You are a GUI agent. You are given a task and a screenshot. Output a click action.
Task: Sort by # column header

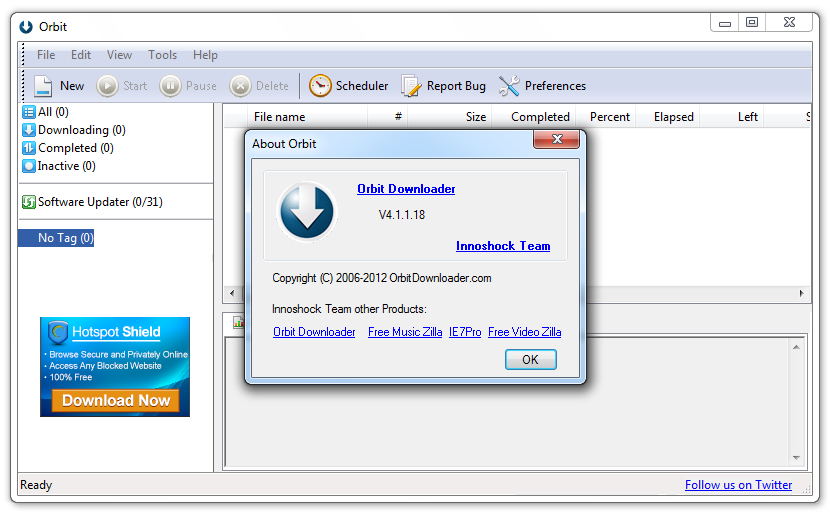tap(398, 117)
